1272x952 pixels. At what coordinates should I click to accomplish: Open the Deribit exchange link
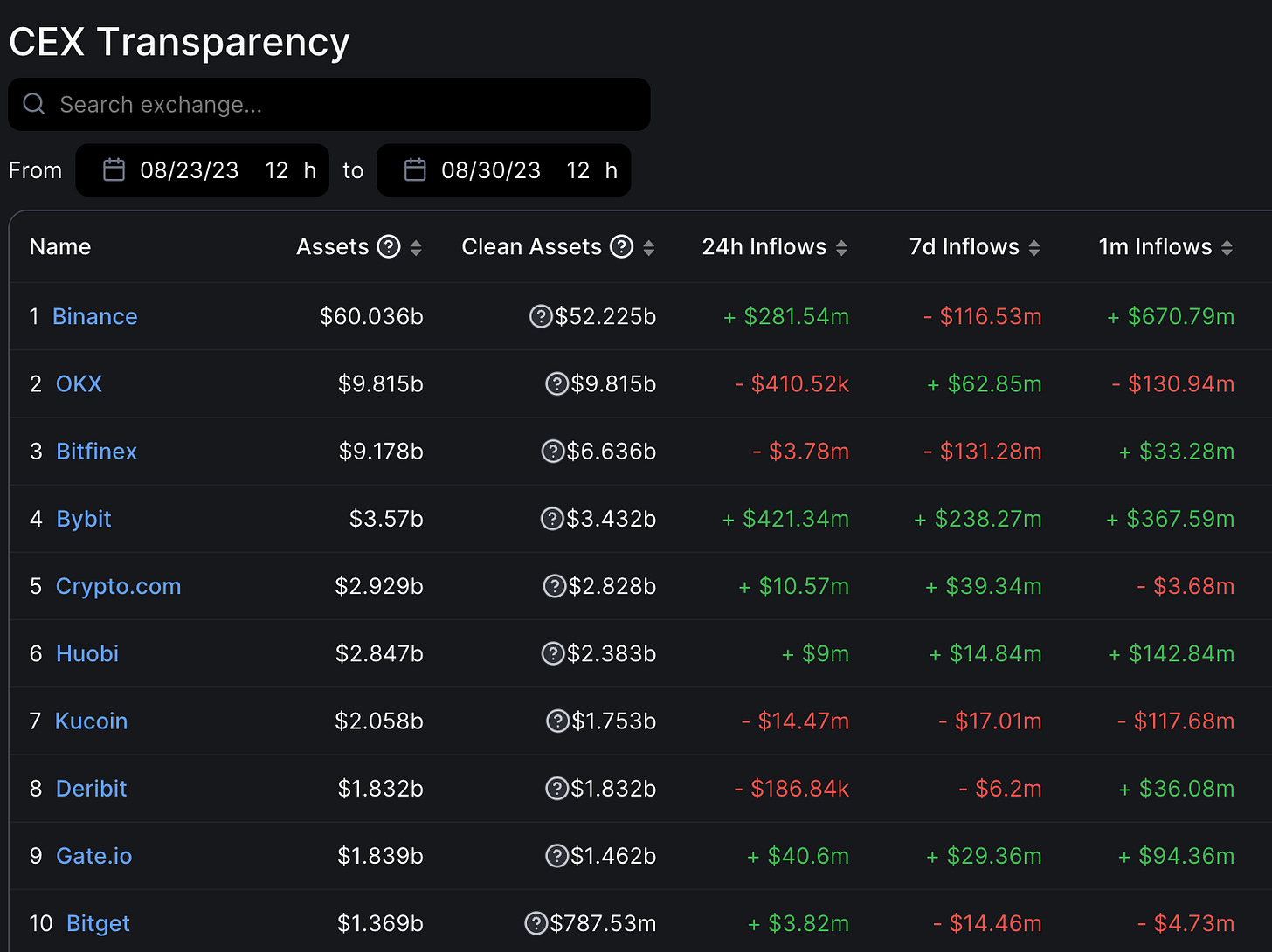coord(91,789)
